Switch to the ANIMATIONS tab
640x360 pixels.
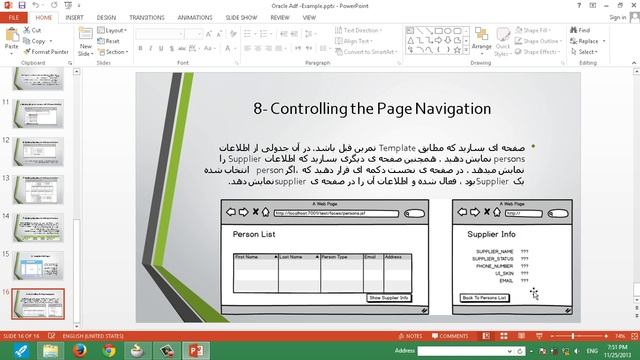(x=195, y=18)
